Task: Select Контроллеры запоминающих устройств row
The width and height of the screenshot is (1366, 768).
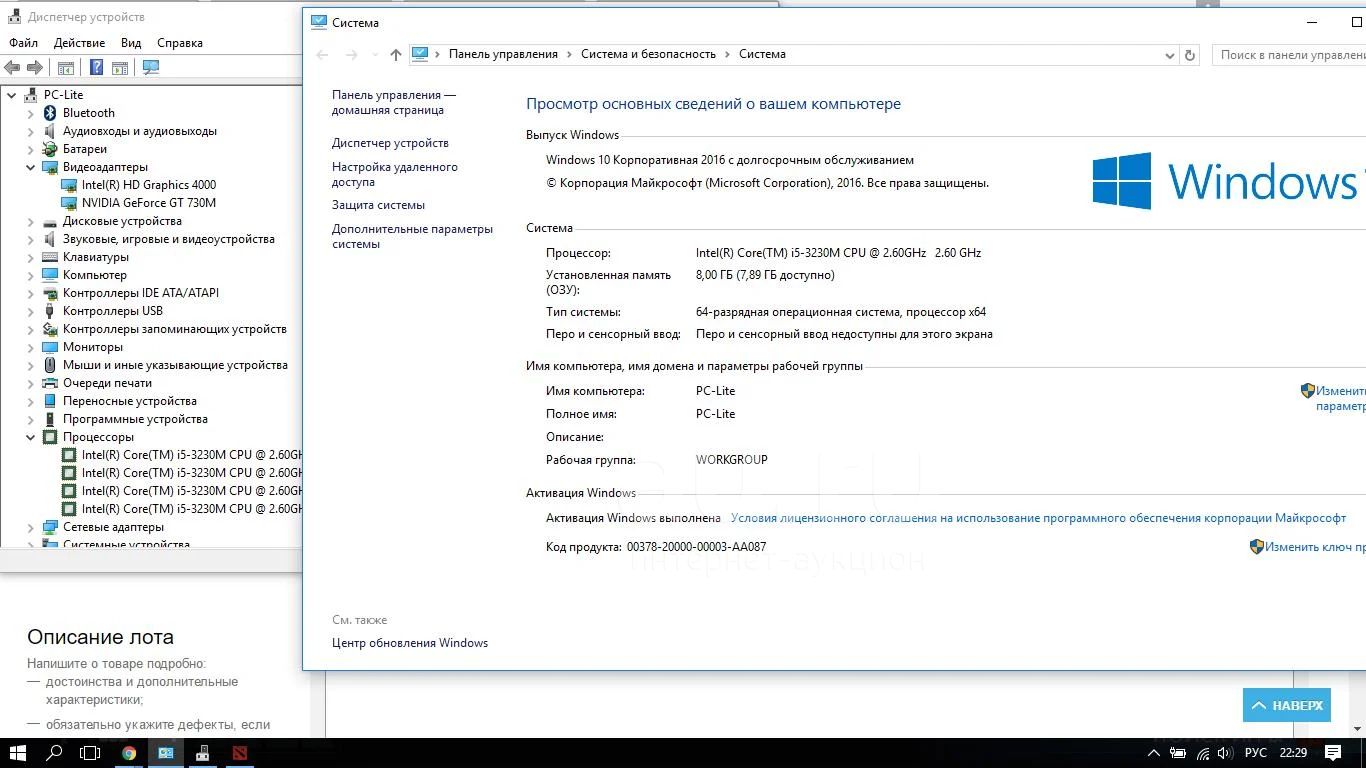Action: 175,329
